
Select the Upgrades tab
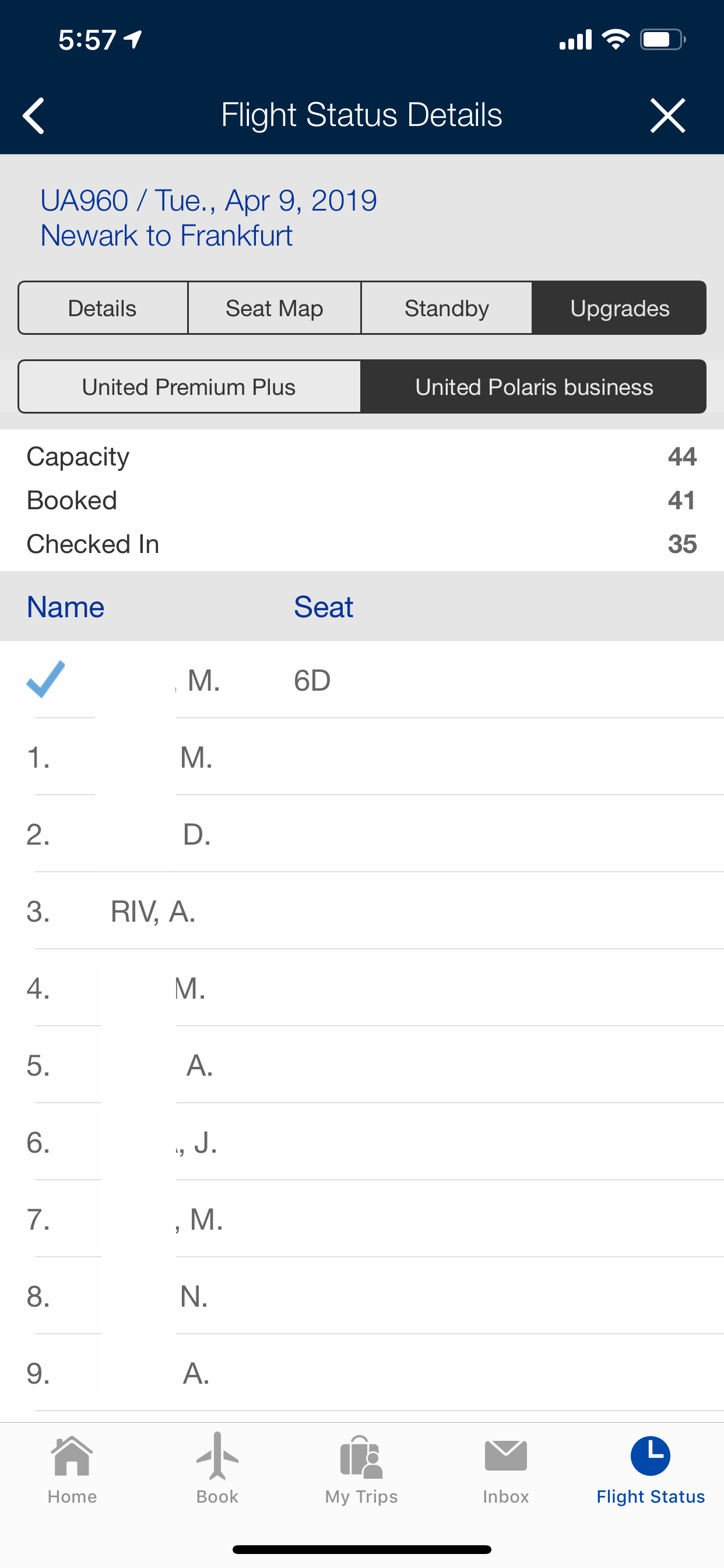pos(619,308)
